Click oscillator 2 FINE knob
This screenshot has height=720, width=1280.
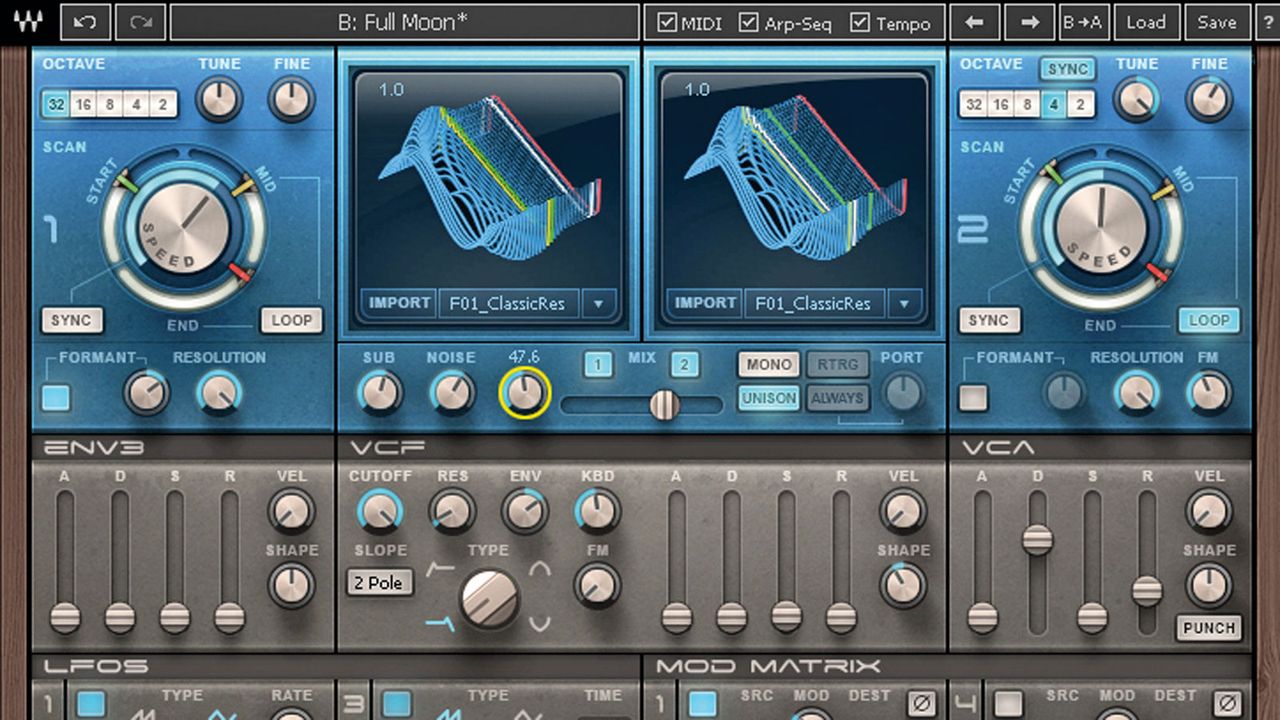click(1208, 100)
